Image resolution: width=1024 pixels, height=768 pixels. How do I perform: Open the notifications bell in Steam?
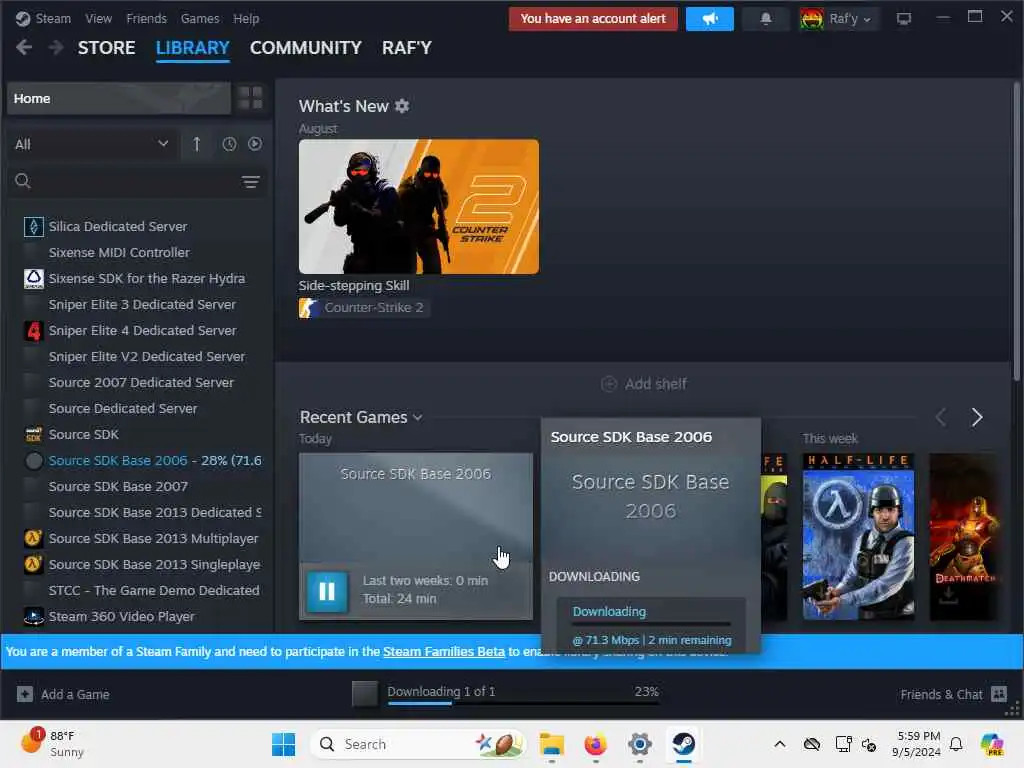765,19
